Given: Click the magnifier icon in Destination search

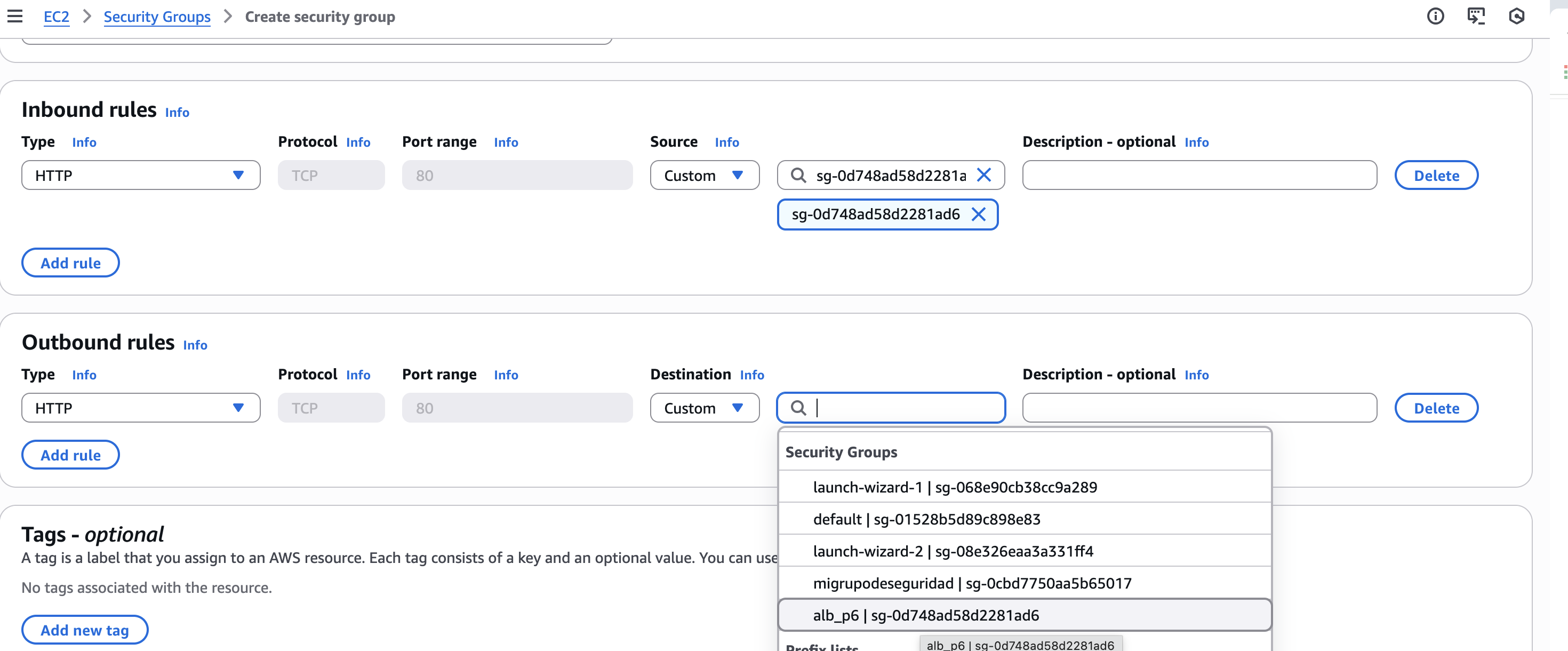Looking at the screenshot, I should coord(798,408).
